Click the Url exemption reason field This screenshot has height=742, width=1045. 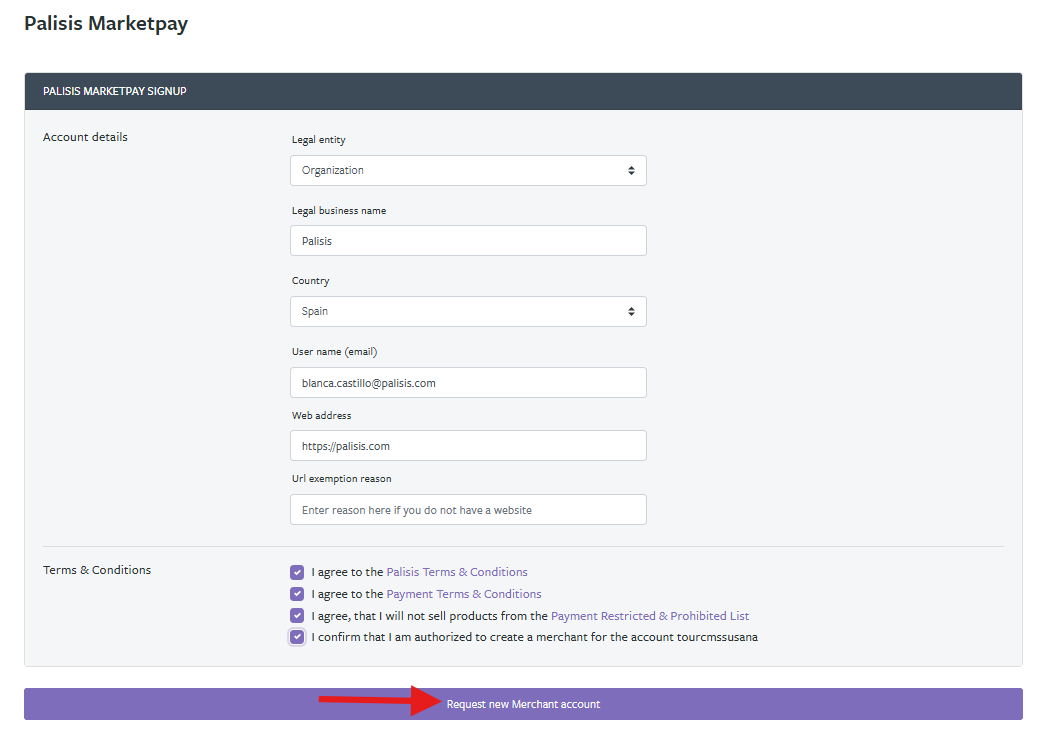(x=468, y=509)
